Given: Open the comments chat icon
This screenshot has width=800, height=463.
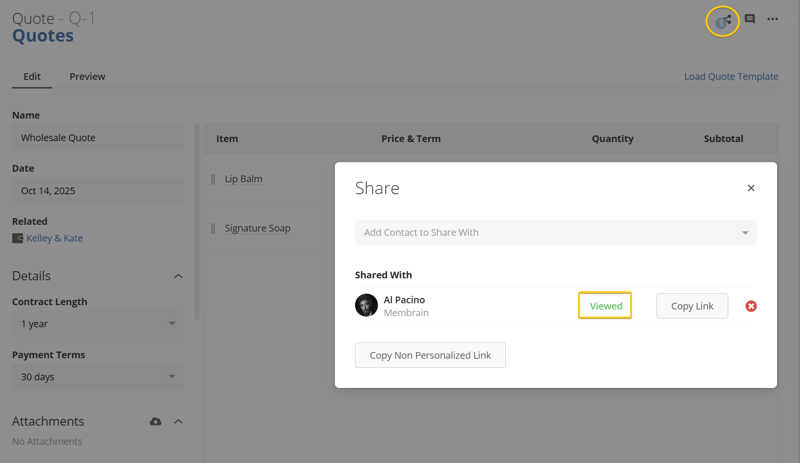Looking at the screenshot, I should 750,19.
